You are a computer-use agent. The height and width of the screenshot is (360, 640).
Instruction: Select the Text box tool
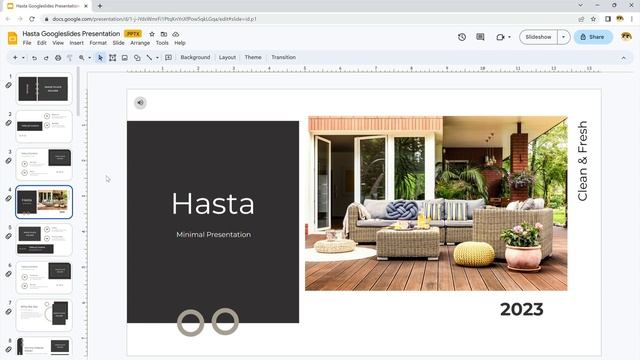[113, 58]
